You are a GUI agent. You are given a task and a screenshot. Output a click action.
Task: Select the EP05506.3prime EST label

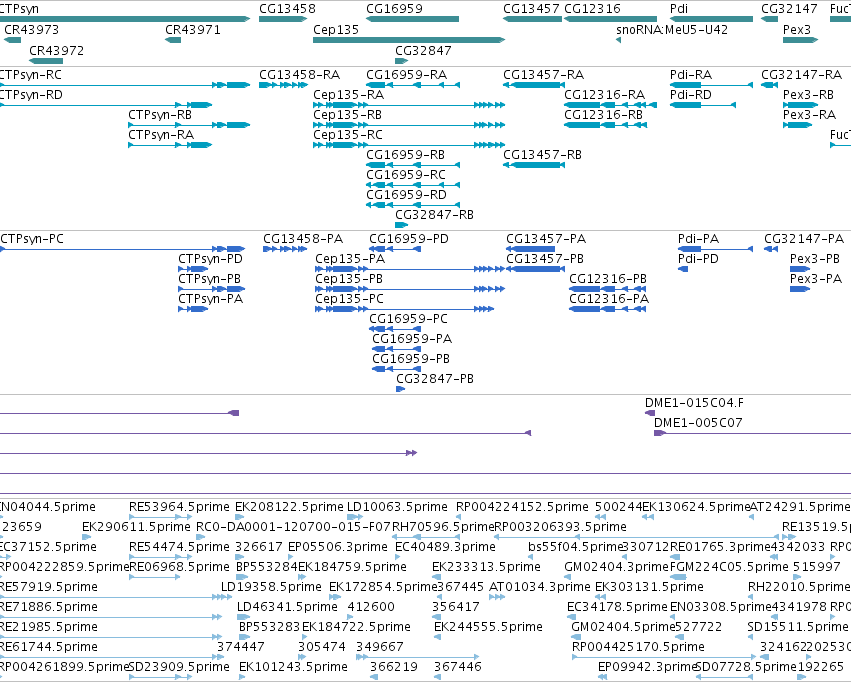coord(338,547)
